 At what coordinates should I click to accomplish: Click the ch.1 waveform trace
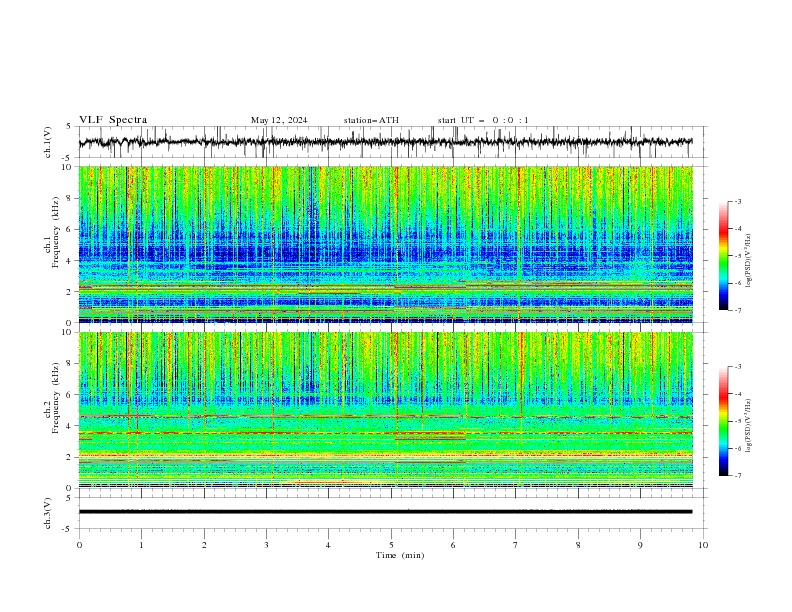click(x=385, y=142)
